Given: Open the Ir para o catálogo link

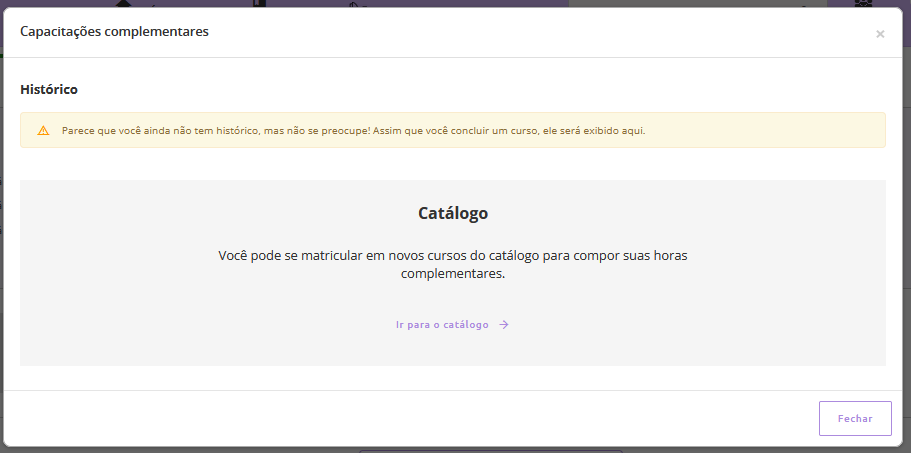Looking at the screenshot, I should [442, 325].
